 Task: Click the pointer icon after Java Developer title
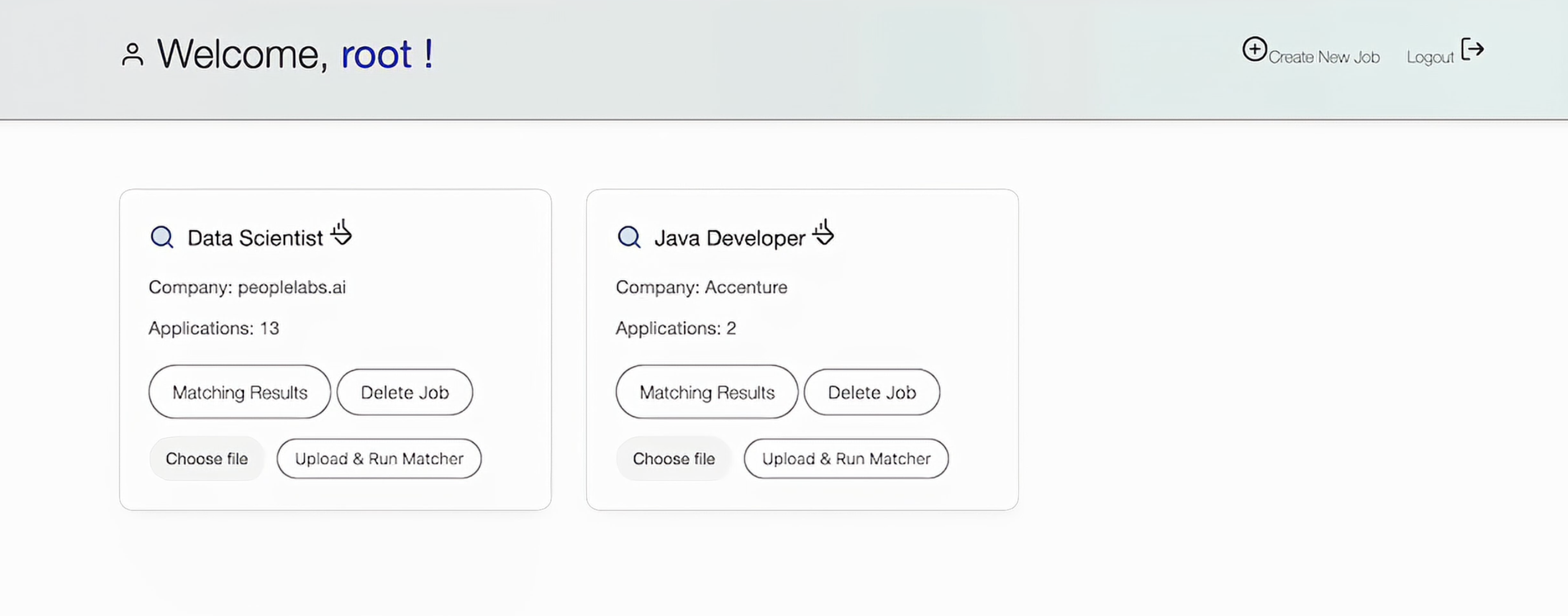(823, 233)
